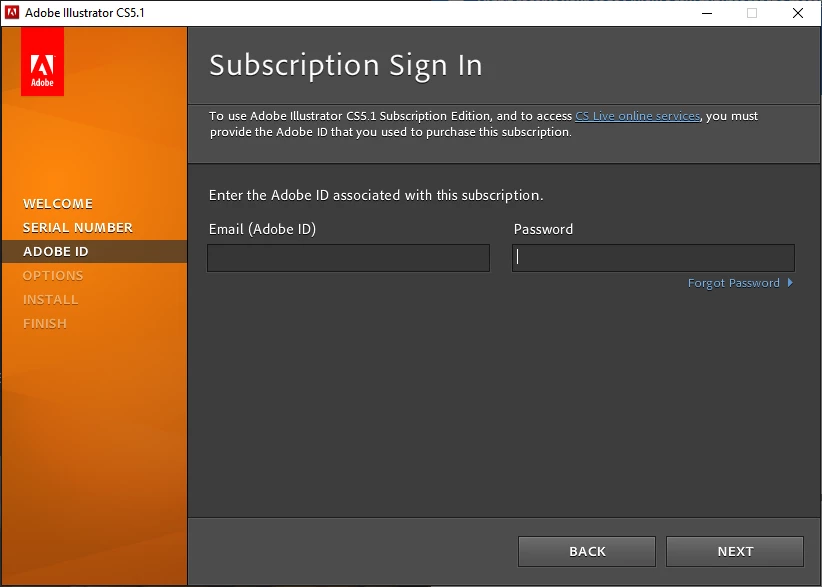822x587 pixels.
Task: Click the arrow beside Forgot Password
Action: point(790,283)
